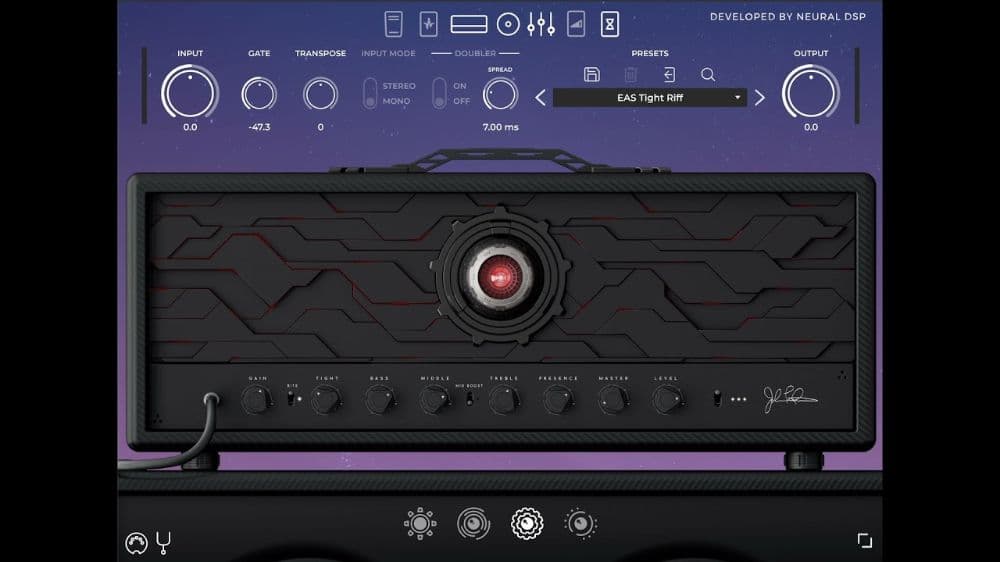Open the tuner fork icon
Screen dimensions: 1000x562
tap(163, 543)
